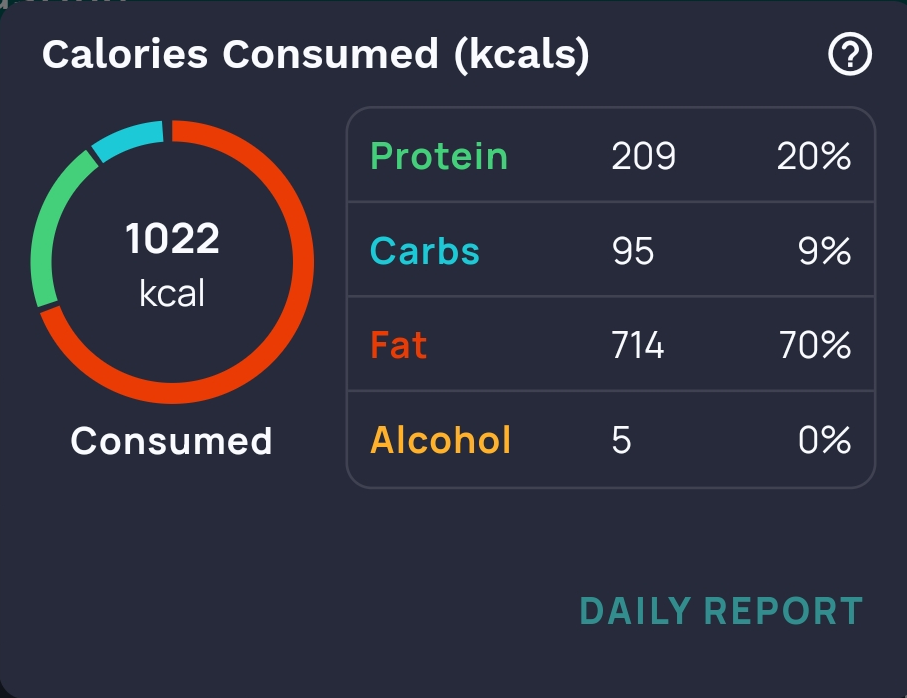Click the protein value 209
This screenshot has height=698, width=907.
pyautogui.click(x=643, y=157)
